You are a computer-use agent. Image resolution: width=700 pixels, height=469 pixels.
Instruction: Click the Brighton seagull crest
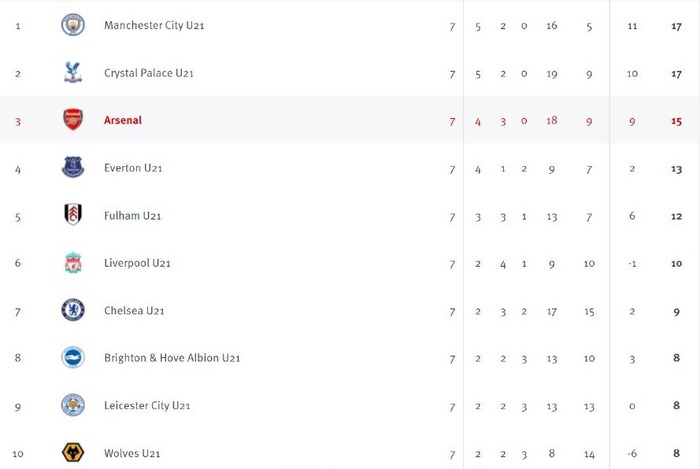click(x=73, y=357)
